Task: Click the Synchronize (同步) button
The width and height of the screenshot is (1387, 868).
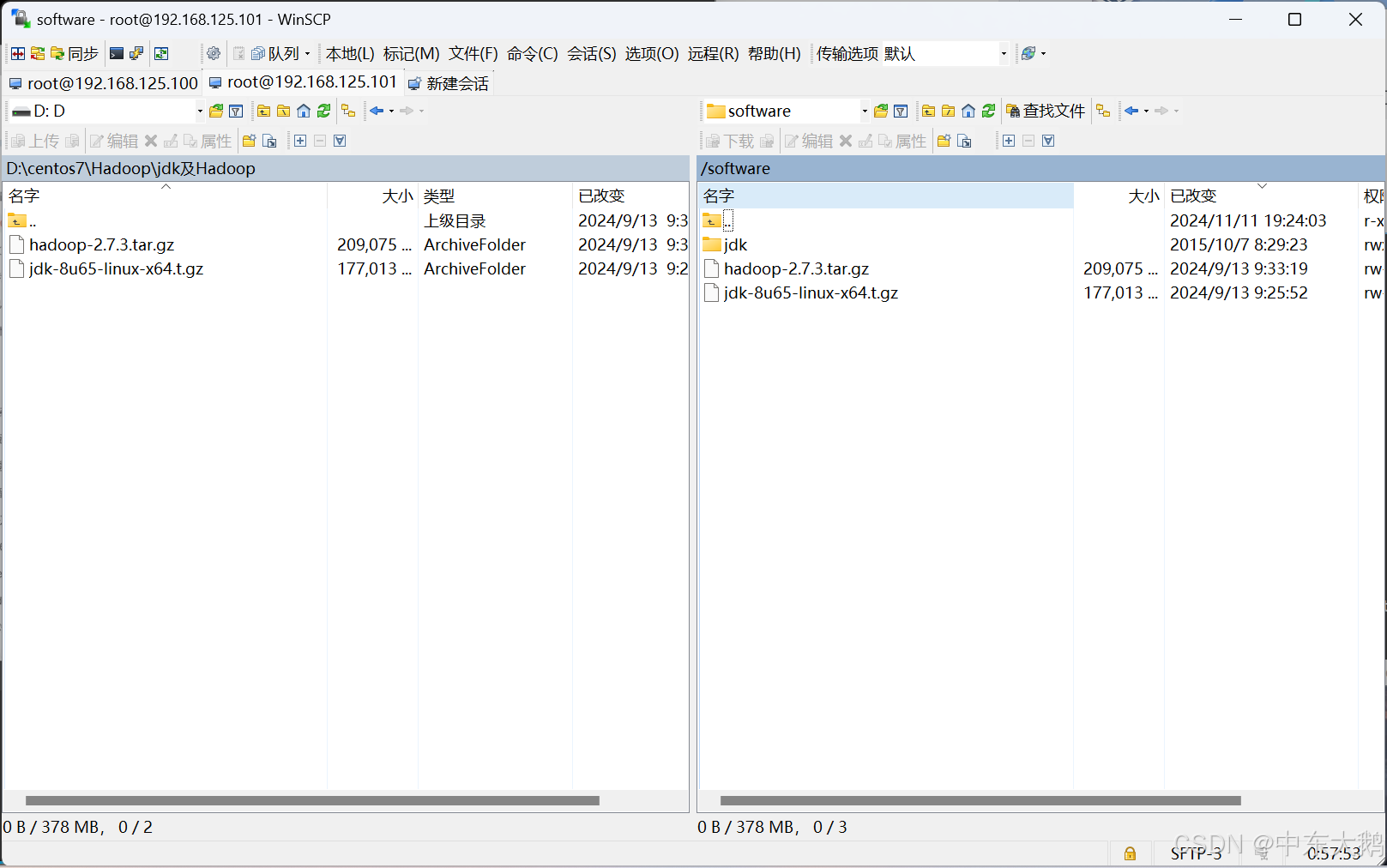Action: point(75,54)
